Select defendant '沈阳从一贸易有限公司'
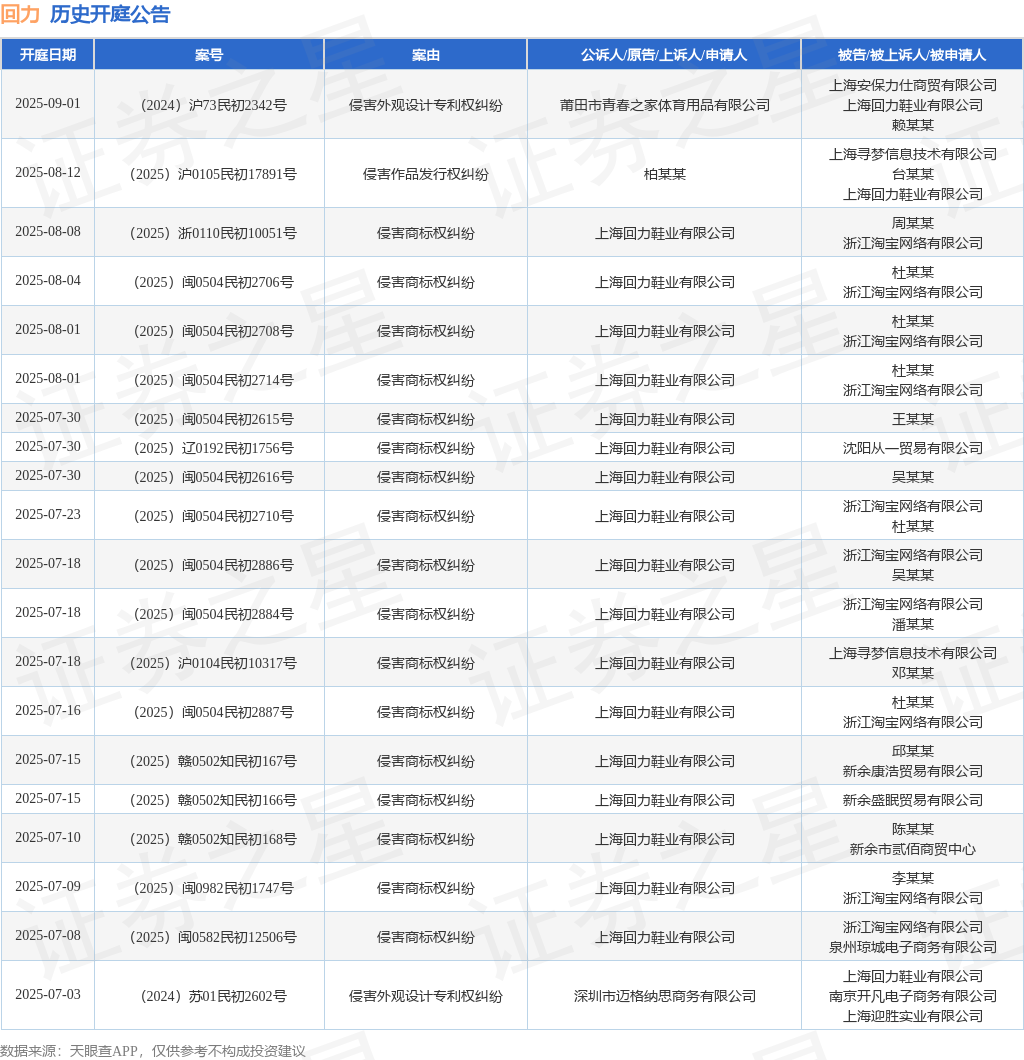This screenshot has height=1060, width=1024. [x=912, y=448]
